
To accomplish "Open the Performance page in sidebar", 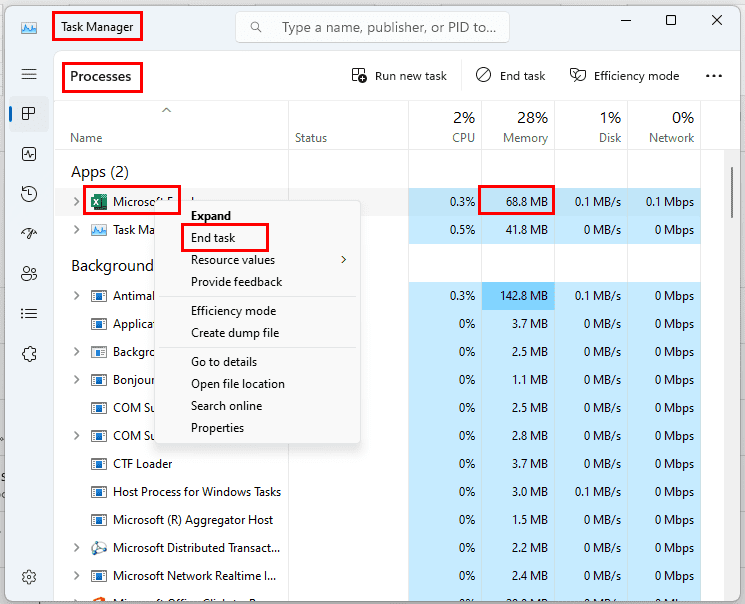I will point(29,154).
